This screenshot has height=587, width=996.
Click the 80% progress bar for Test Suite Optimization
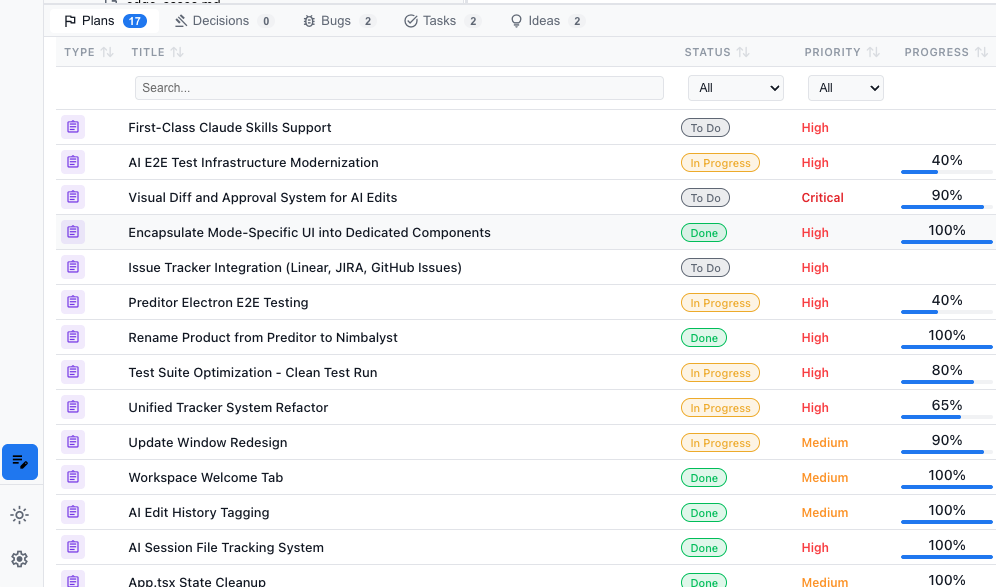[946, 381]
